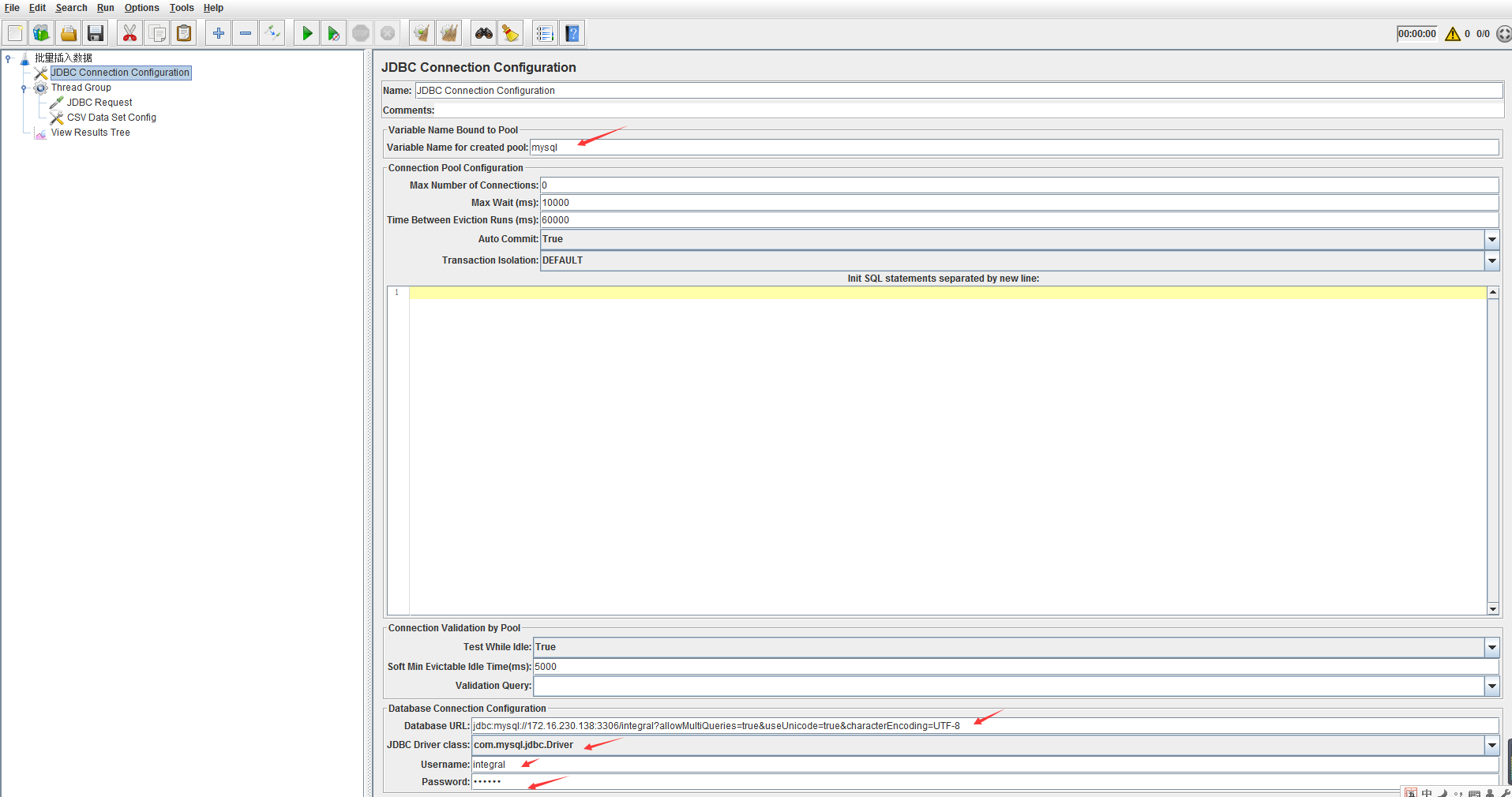The height and width of the screenshot is (797, 1512).
Task: Click the grayed Shutdown icon
Action: tap(388, 33)
